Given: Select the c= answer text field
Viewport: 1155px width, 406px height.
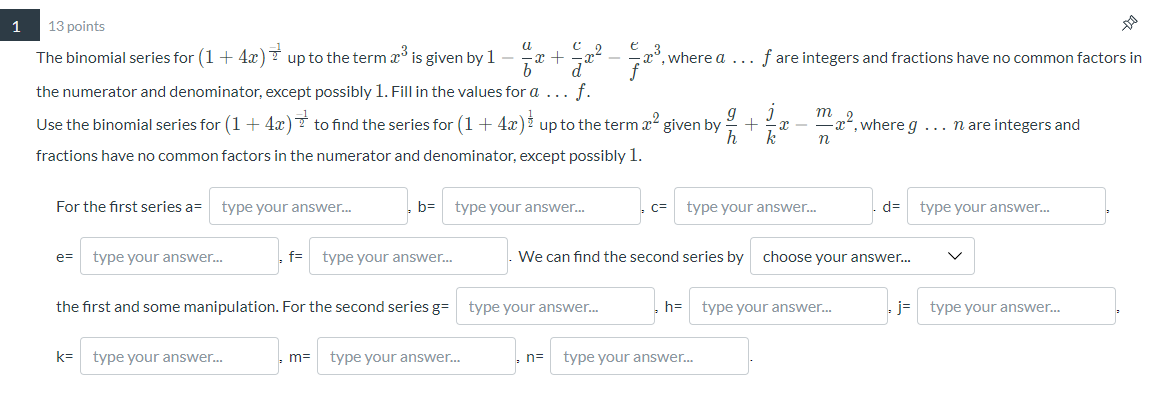Looking at the screenshot, I should pos(773,207).
